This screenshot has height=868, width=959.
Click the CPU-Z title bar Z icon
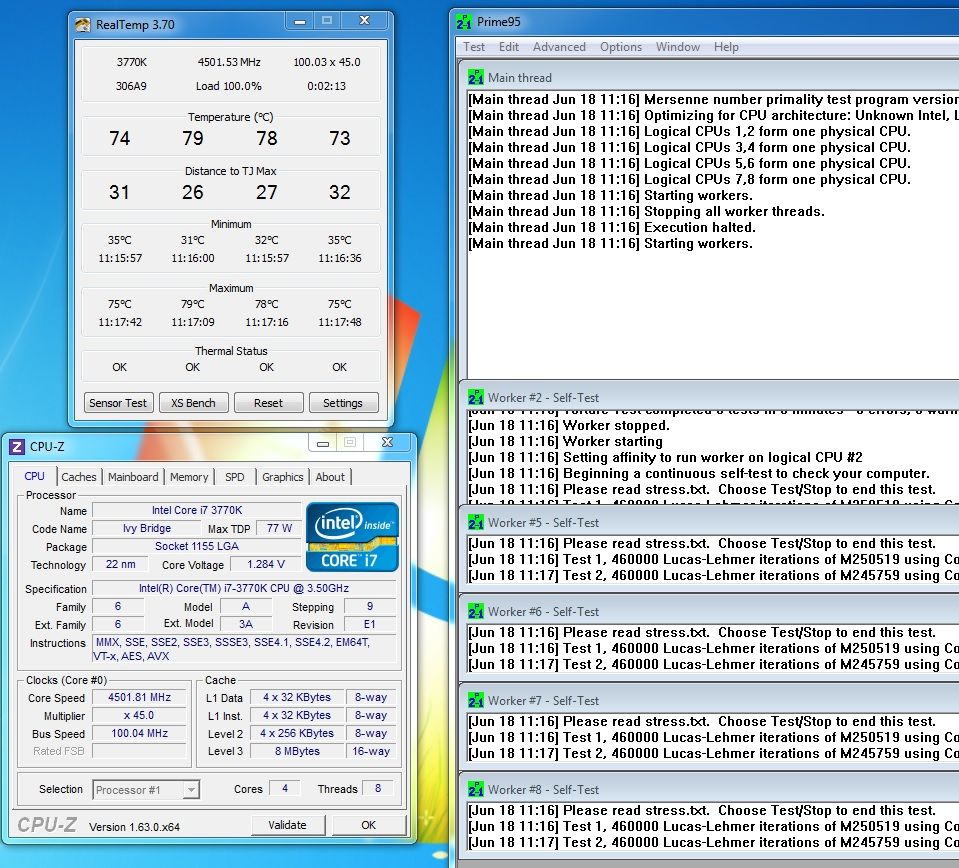coord(17,447)
